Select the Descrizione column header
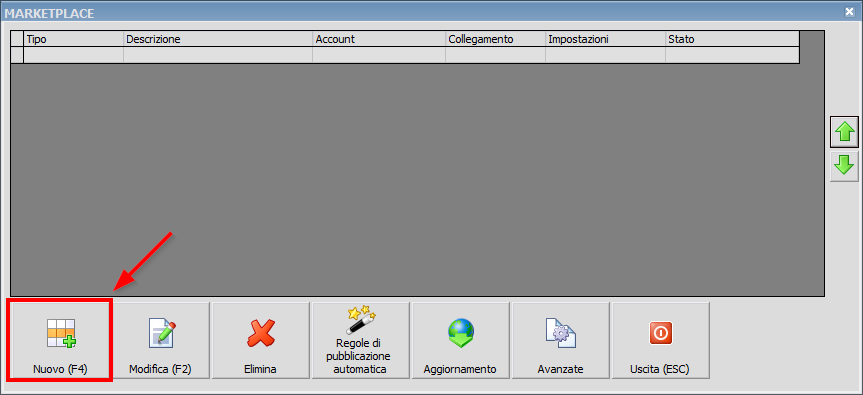Viewport: 863px width, 395px height. 218,39
